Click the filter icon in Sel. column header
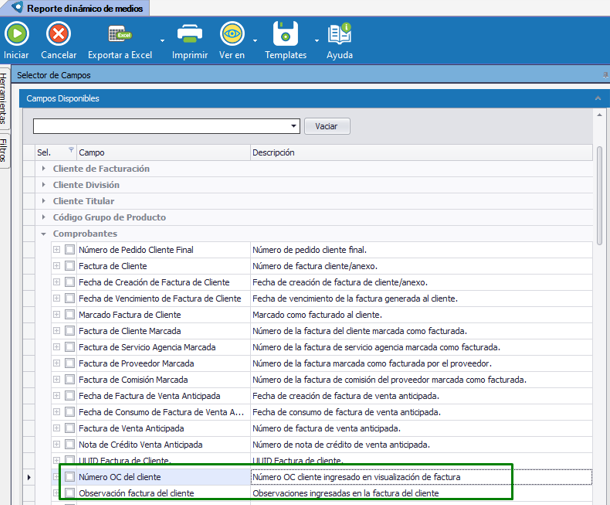 71,152
